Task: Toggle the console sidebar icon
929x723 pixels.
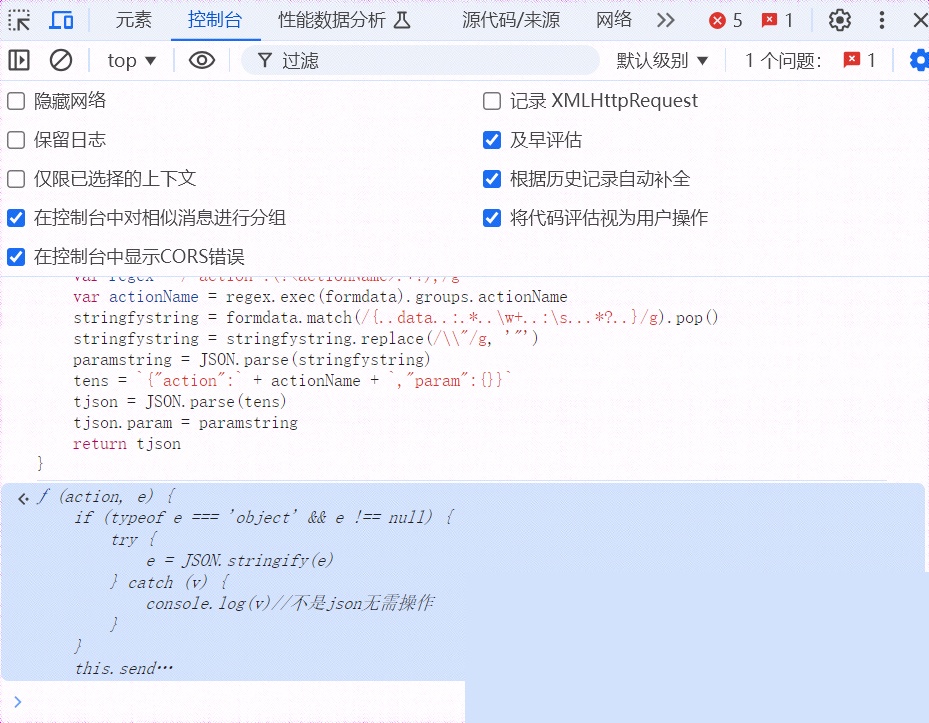Action: coord(19,60)
